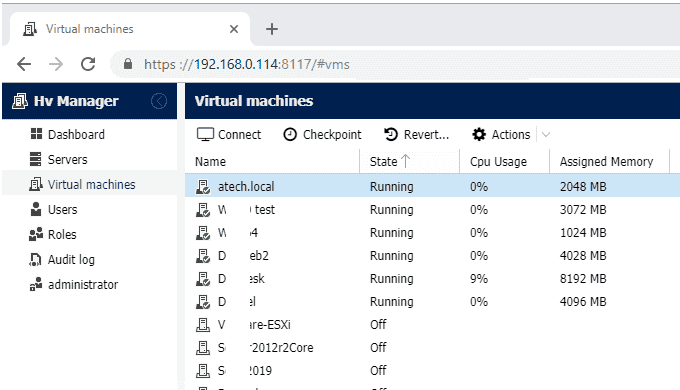Open the Dashboard menu item
The image size is (680, 390).
(76, 134)
